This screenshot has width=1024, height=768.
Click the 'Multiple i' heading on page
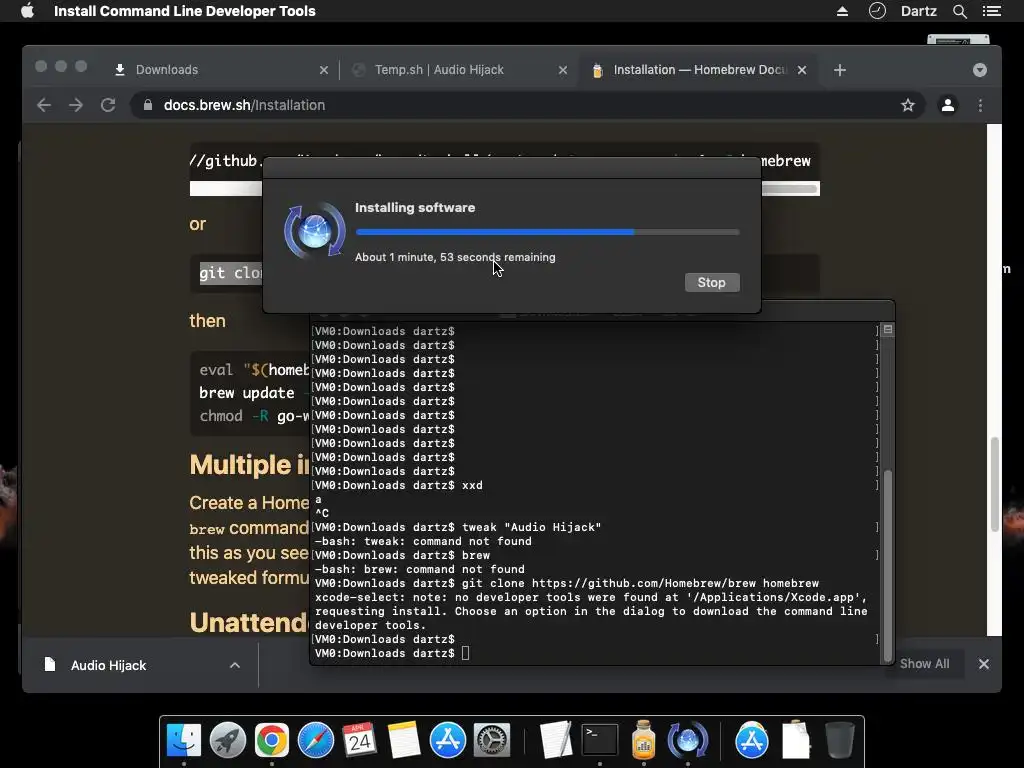click(x=249, y=465)
